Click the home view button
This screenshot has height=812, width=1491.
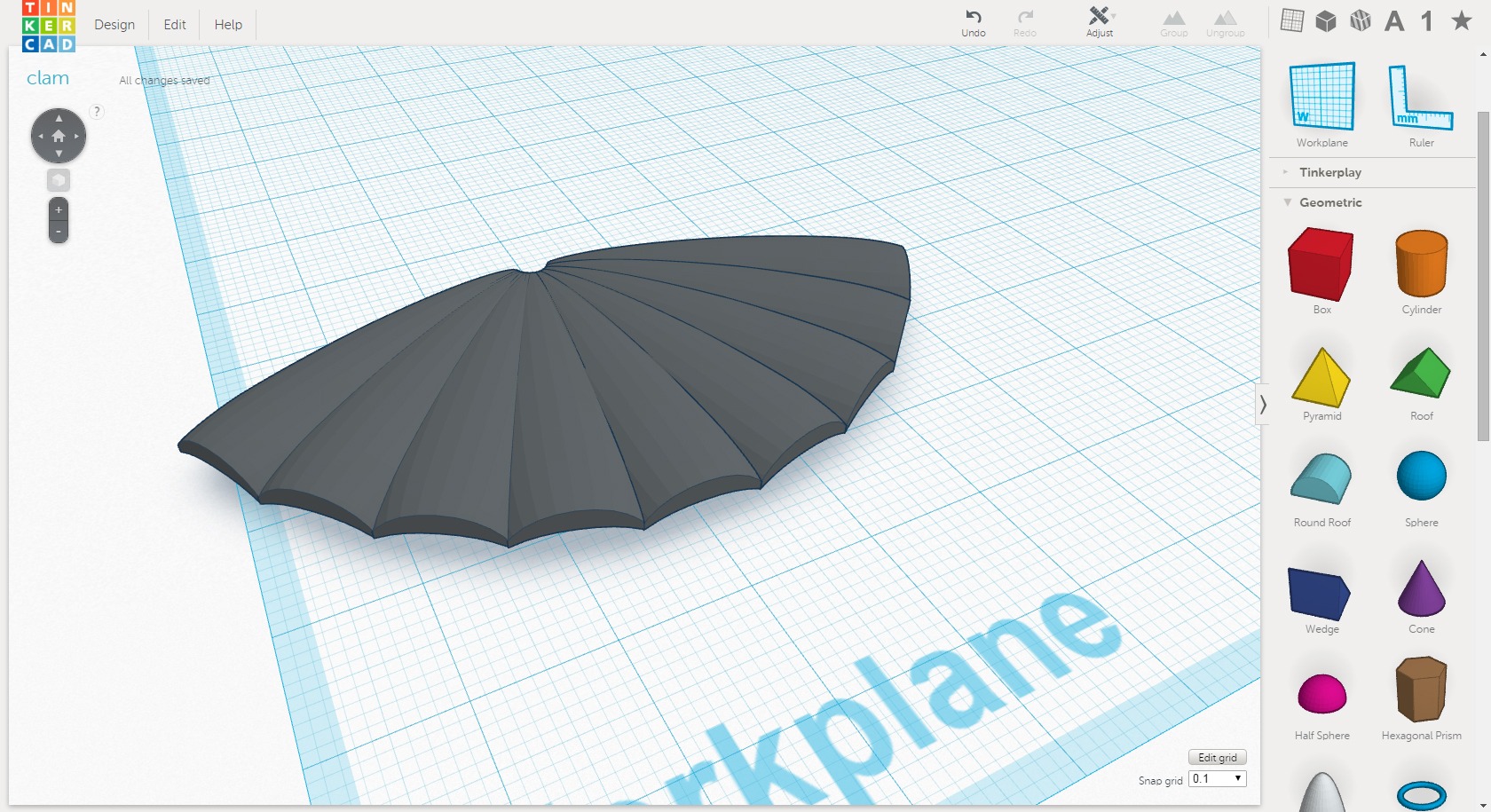click(x=59, y=136)
